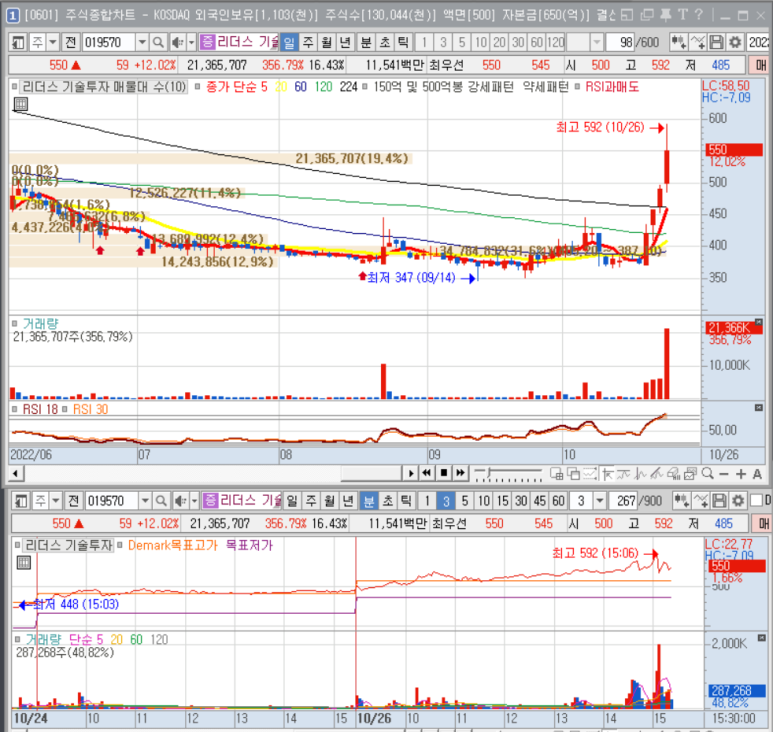Screen dimensions: 773x732
Task: Add candlestick indicator in upper chart toolbar
Action: [x=679, y=42]
